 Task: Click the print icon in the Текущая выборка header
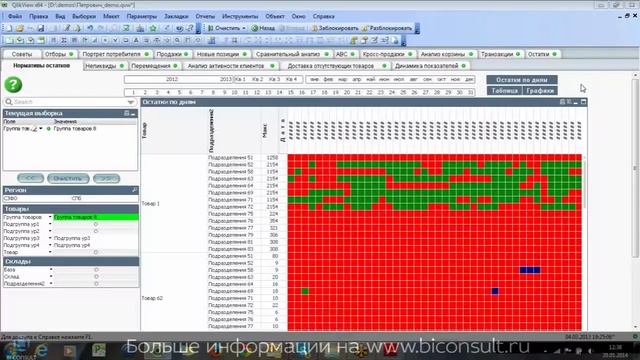[127, 113]
